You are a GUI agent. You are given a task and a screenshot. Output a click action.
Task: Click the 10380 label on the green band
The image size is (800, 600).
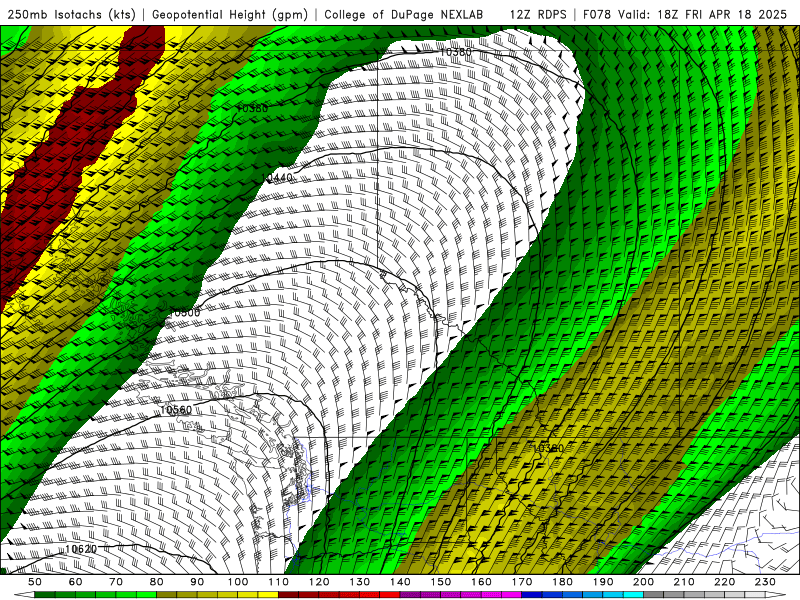click(252, 108)
